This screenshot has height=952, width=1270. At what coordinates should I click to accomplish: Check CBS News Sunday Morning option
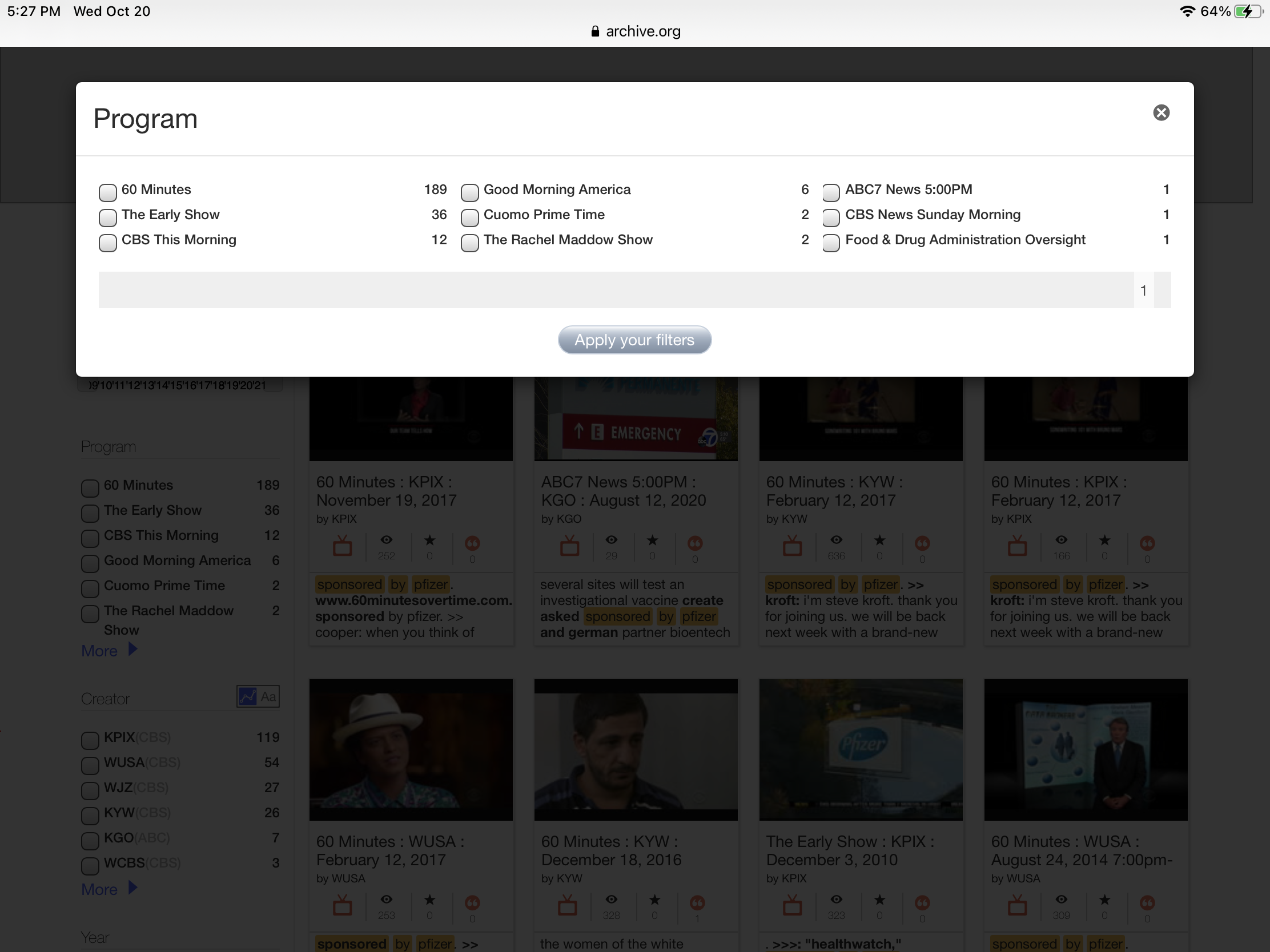831,217
